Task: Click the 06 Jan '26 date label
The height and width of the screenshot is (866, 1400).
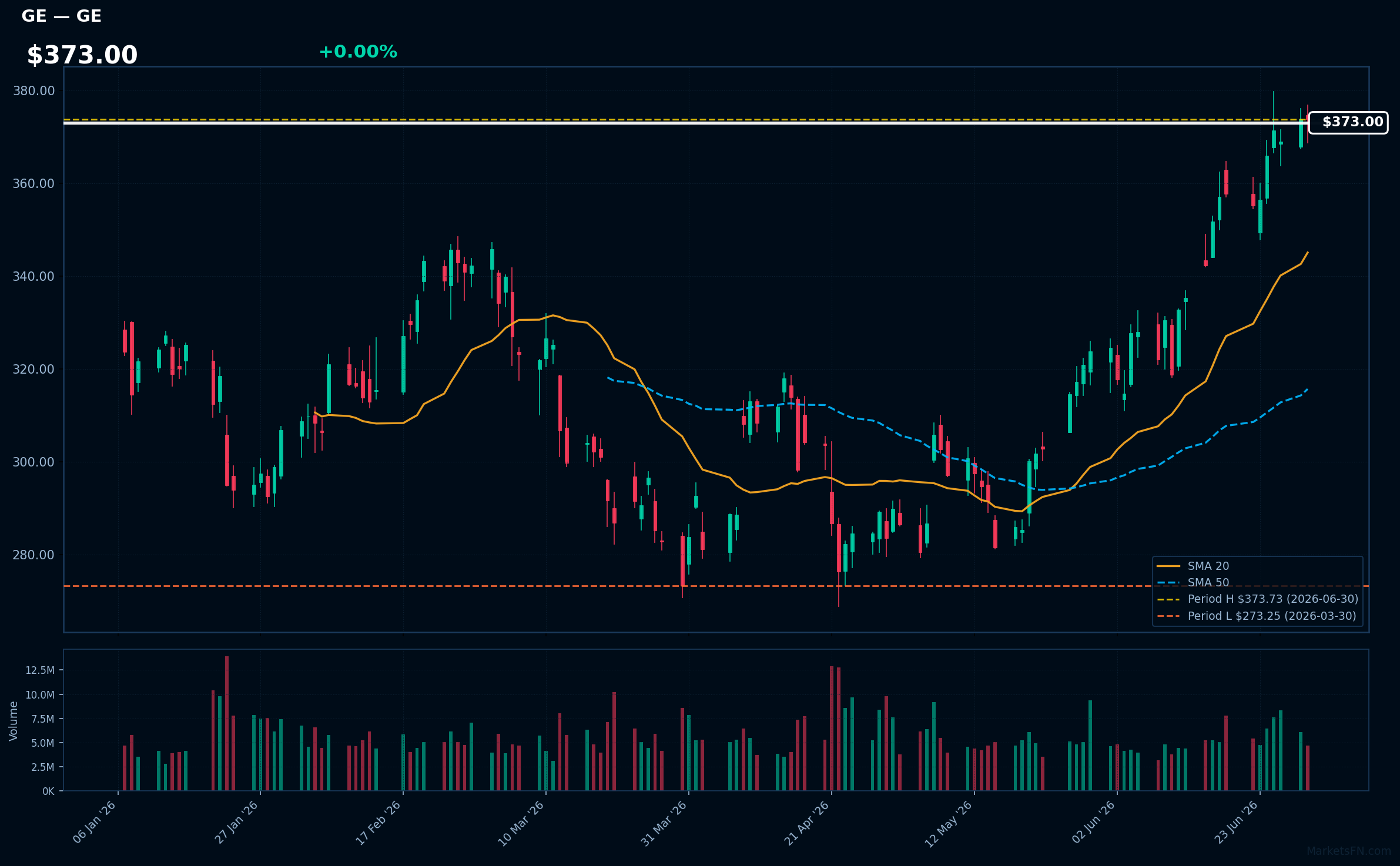Action: point(94,823)
